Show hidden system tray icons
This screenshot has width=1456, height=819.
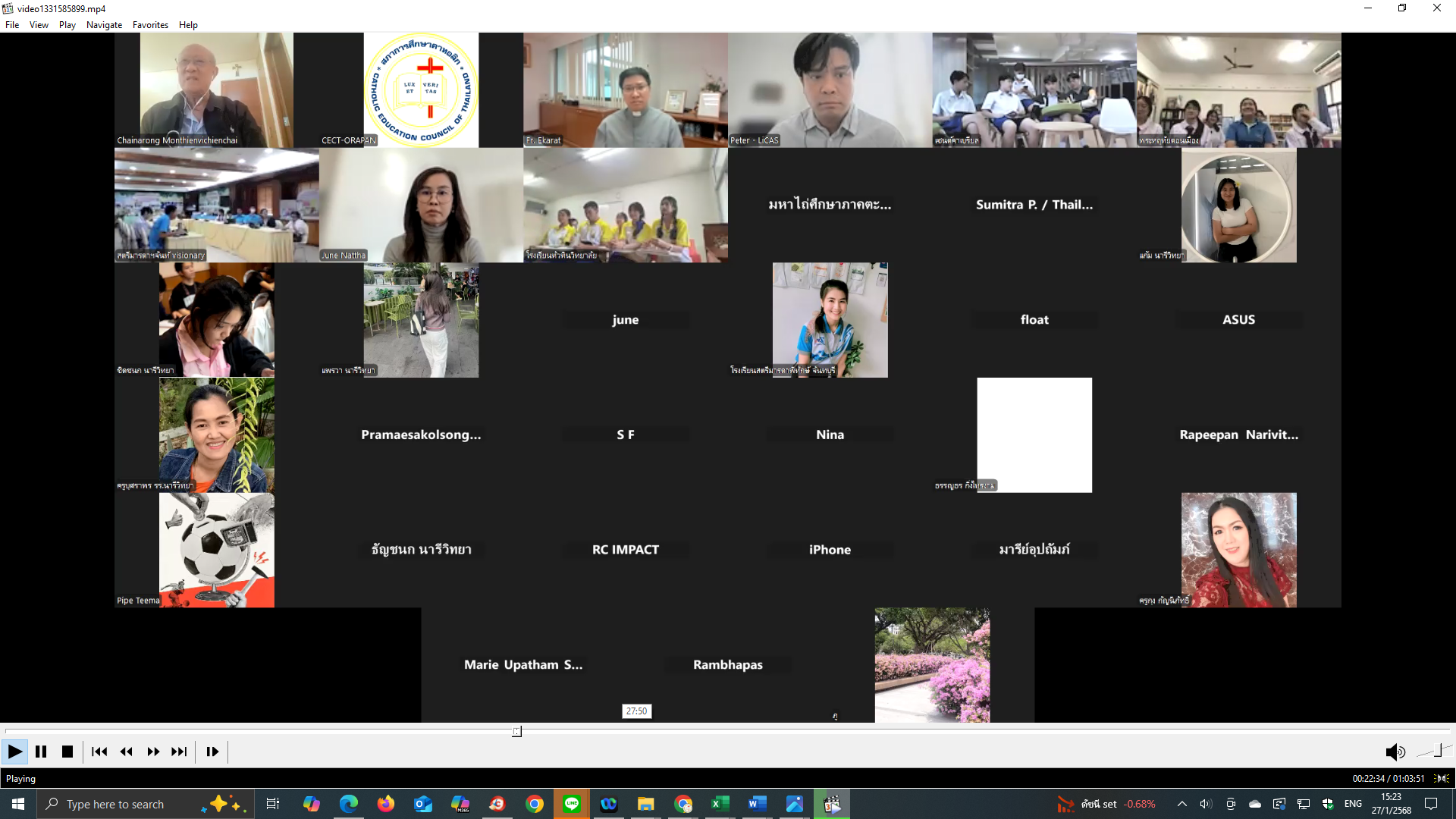[x=1181, y=804]
